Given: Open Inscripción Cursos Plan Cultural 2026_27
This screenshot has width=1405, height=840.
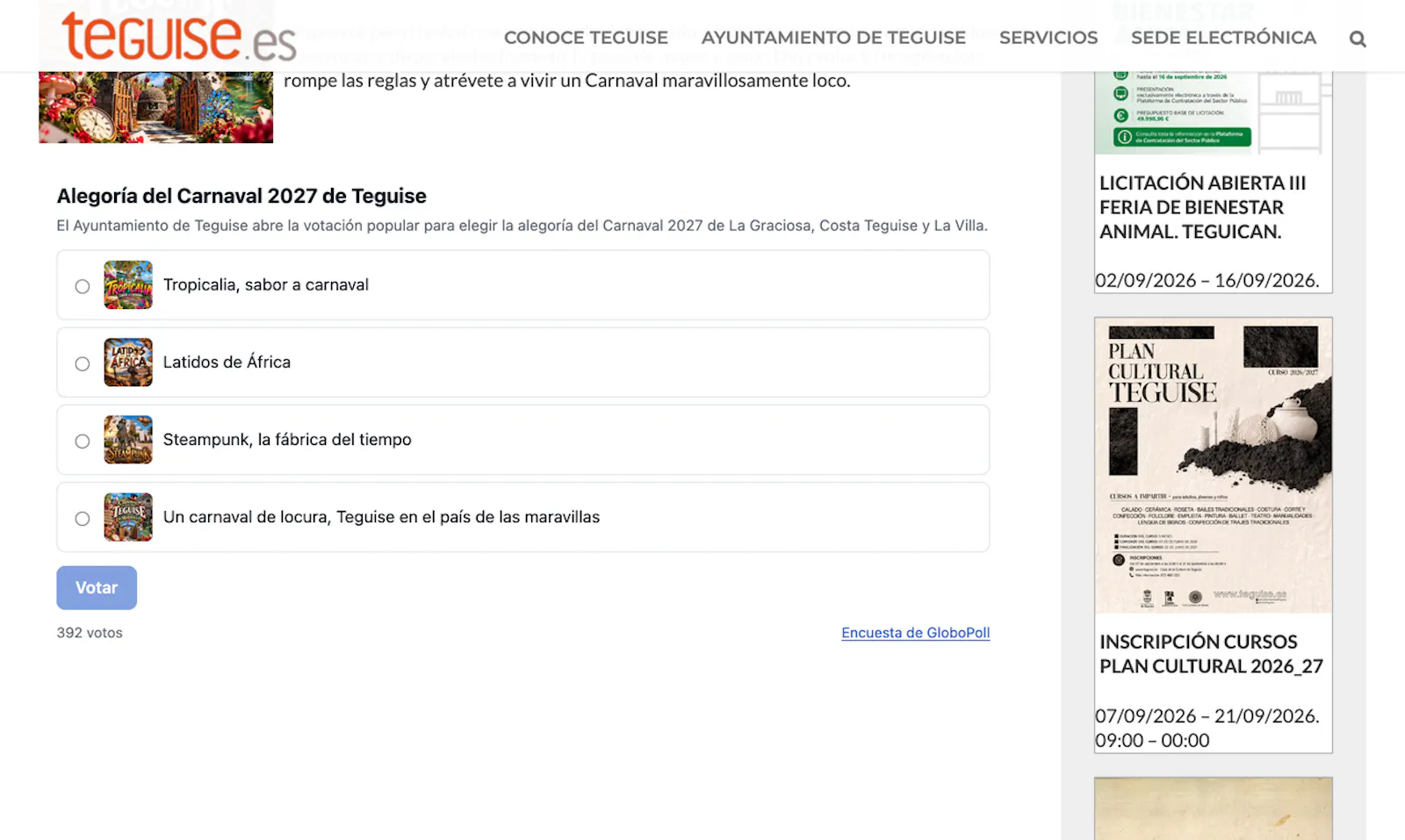Looking at the screenshot, I should pos(1211,654).
